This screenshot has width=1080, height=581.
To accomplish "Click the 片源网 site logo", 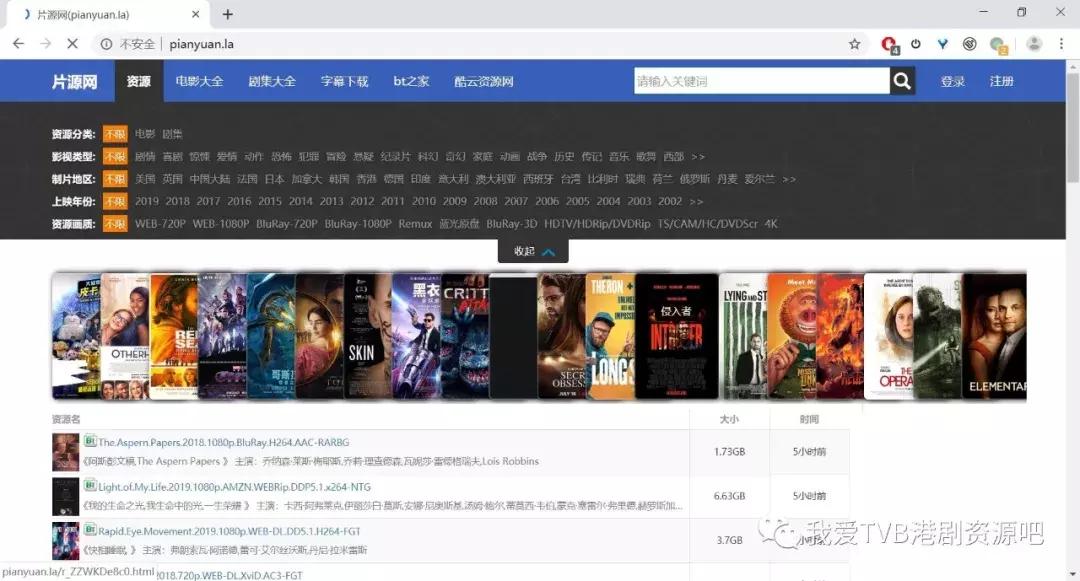I will coord(74,82).
